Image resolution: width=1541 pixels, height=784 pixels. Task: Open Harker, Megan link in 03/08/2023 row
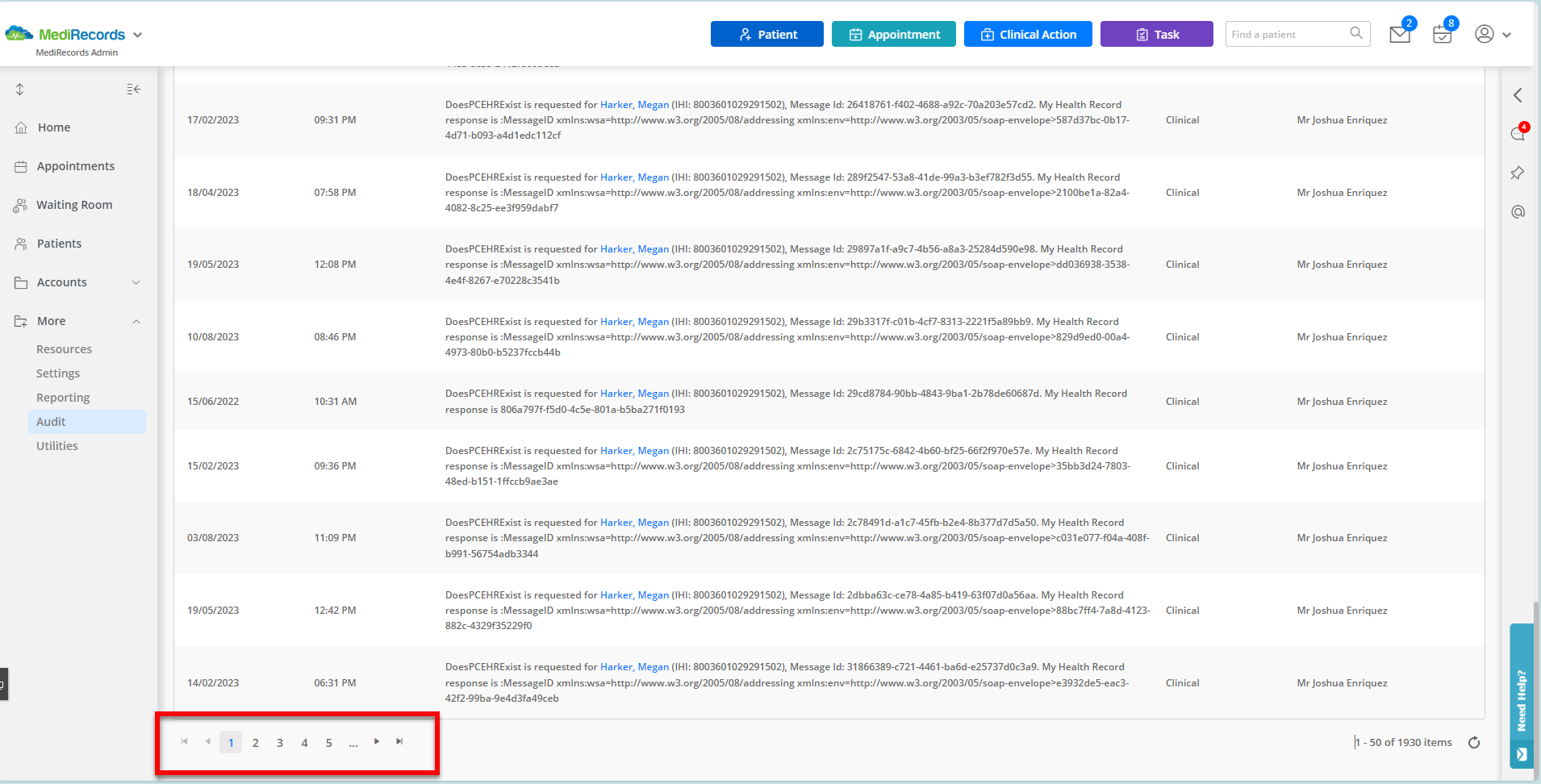point(634,523)
